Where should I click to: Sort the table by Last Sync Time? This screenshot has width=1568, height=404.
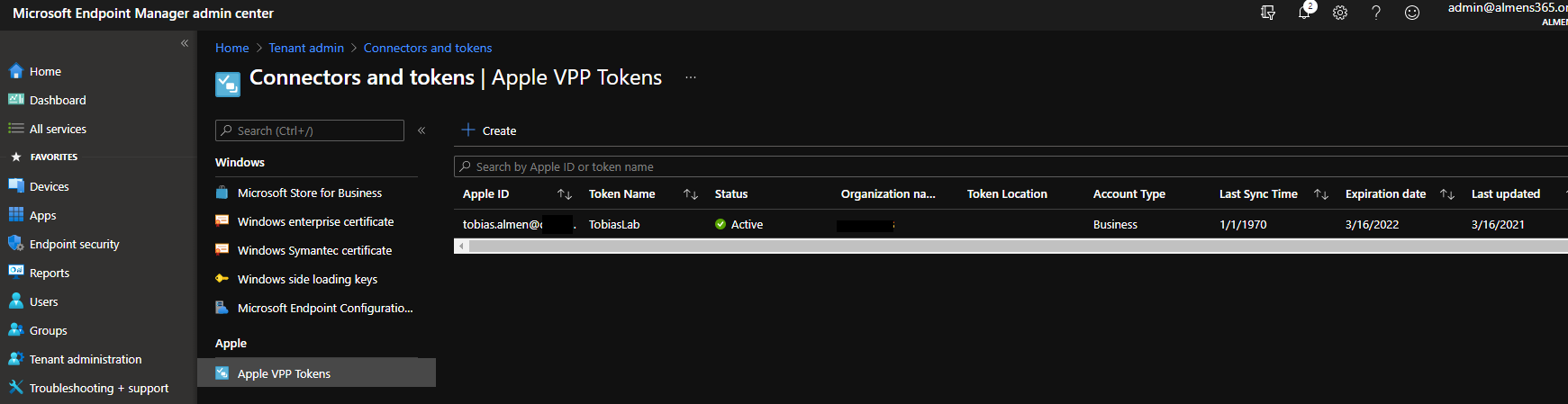click(x=1321, y=194)
